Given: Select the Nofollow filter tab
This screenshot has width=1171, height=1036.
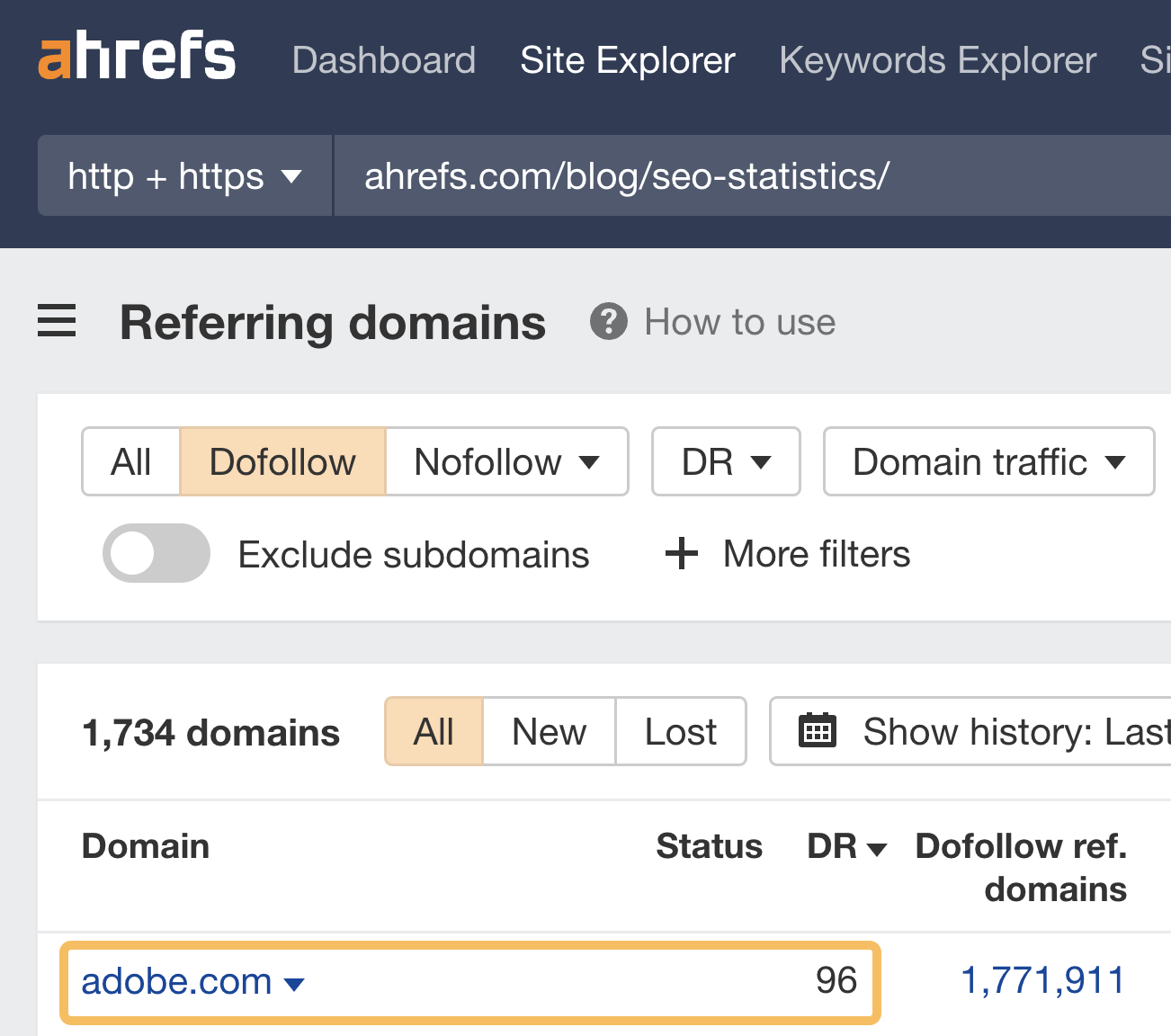Looking at the screenshot, I should pyautogui.click(x=506, y=461).
